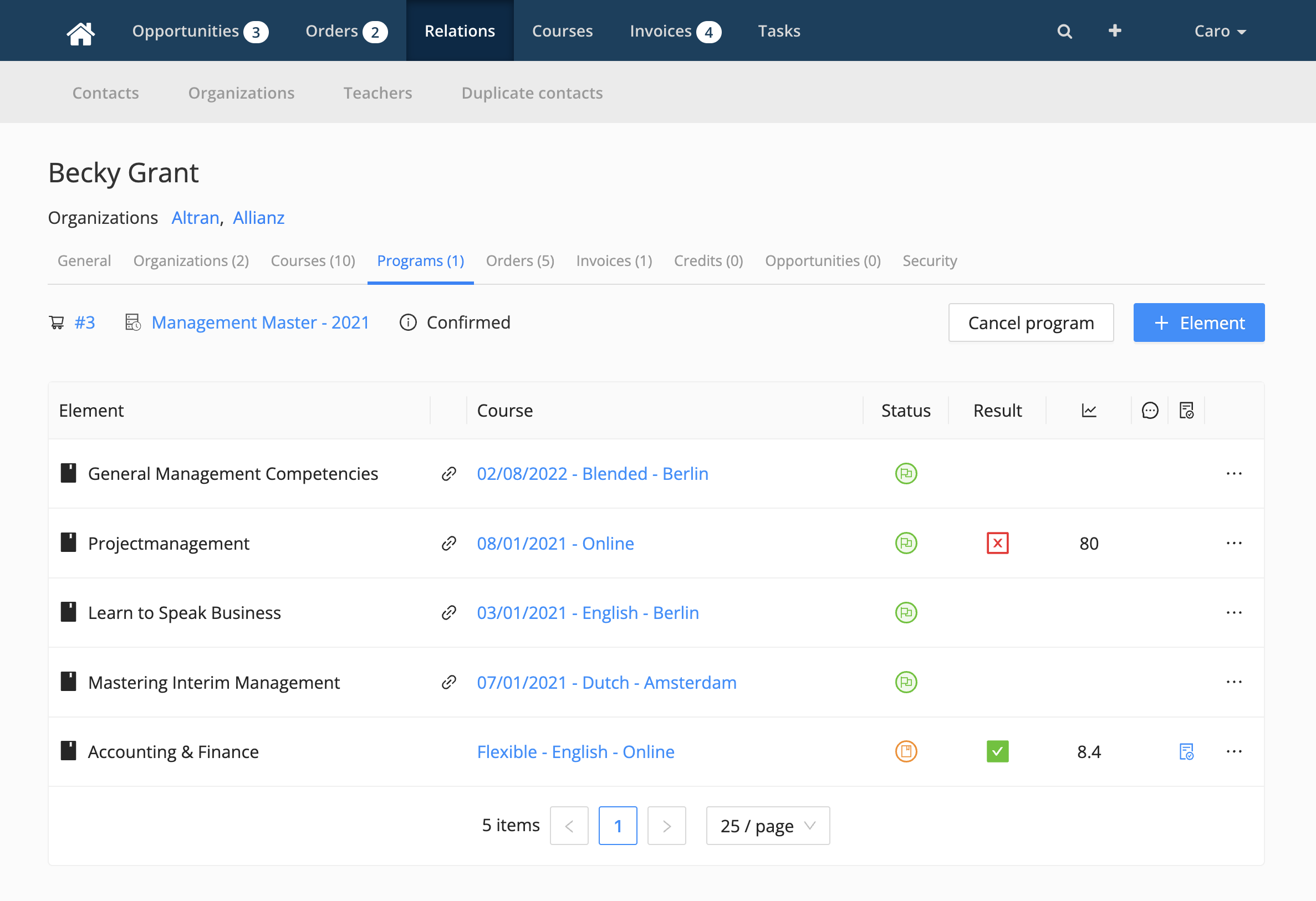
Task: Expand the 25 / page selector
Action: (768, 826)
